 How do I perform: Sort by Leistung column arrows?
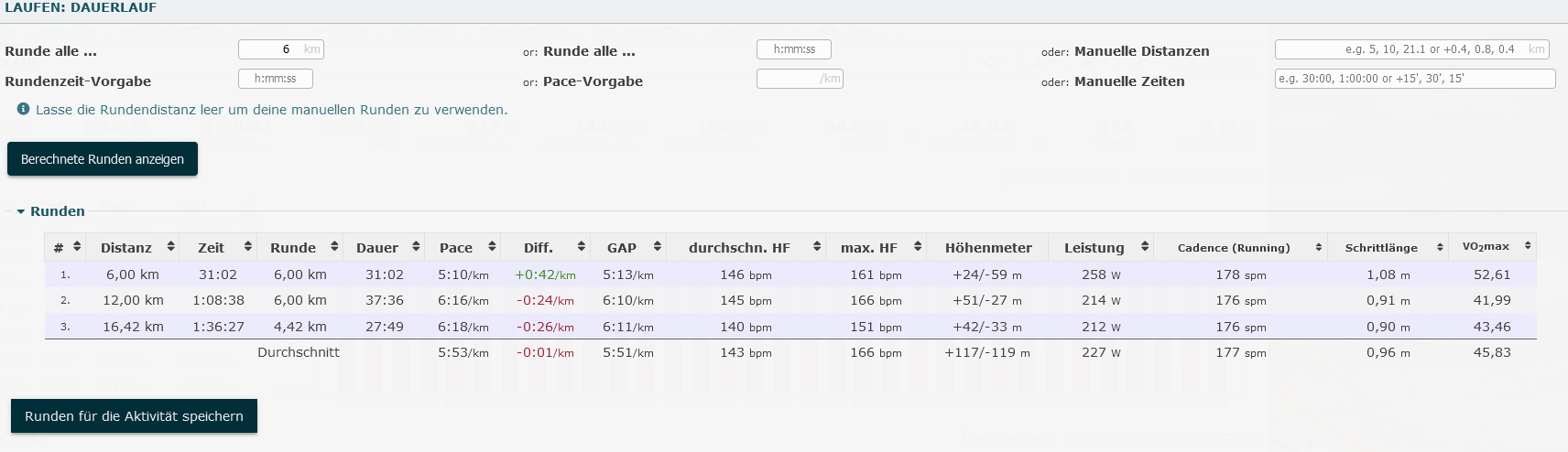click(x=1144, y=247)
